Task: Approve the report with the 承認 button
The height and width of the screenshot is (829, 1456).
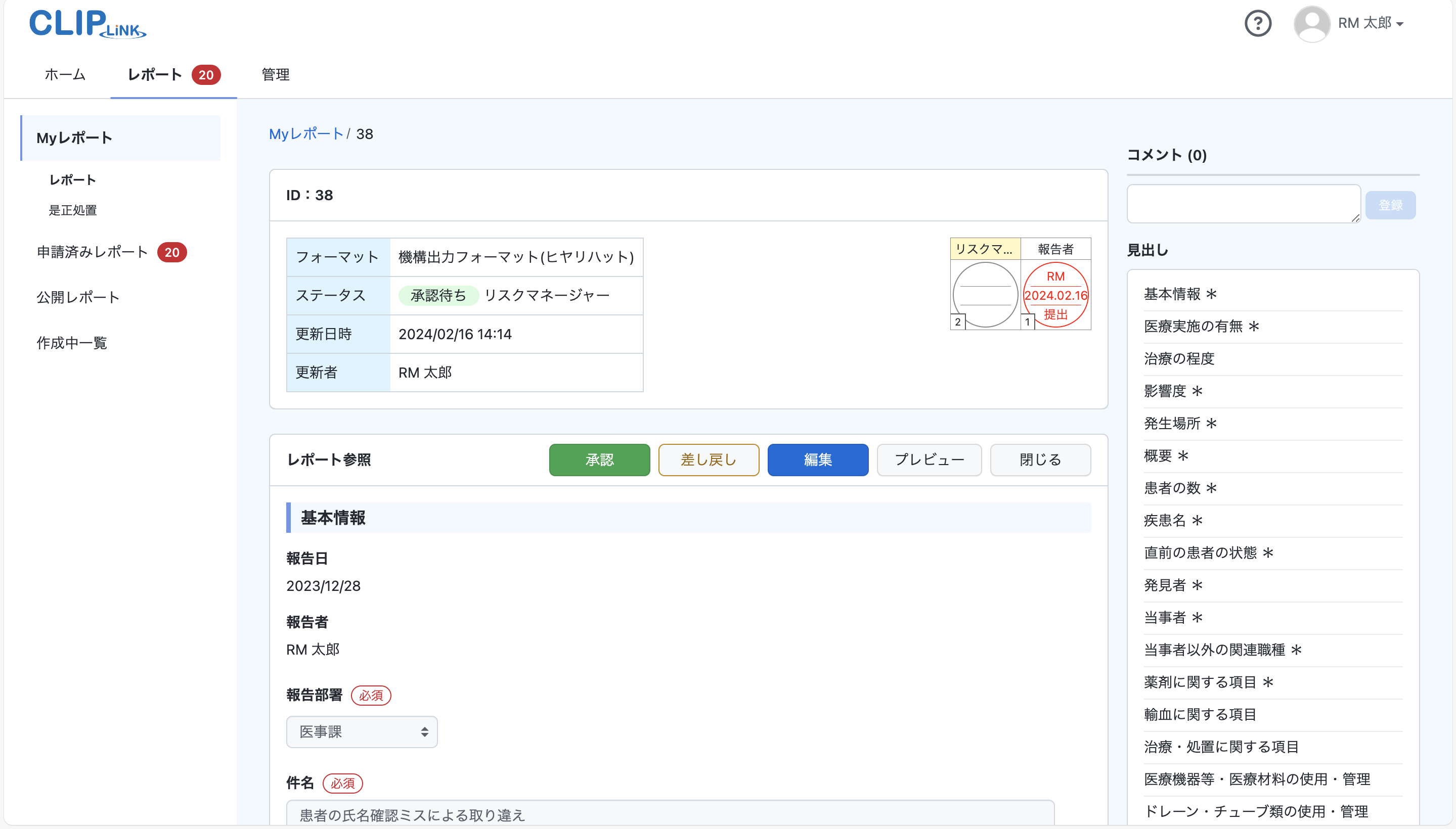Action: [x=599, y=459]
